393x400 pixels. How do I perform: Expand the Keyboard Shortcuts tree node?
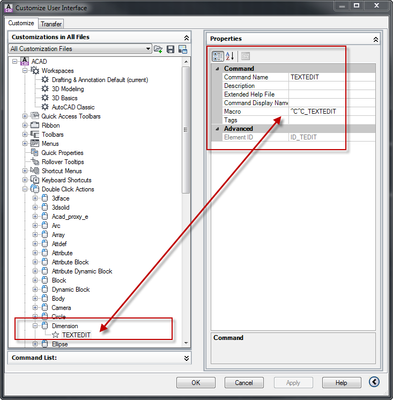tap(25, 180)
